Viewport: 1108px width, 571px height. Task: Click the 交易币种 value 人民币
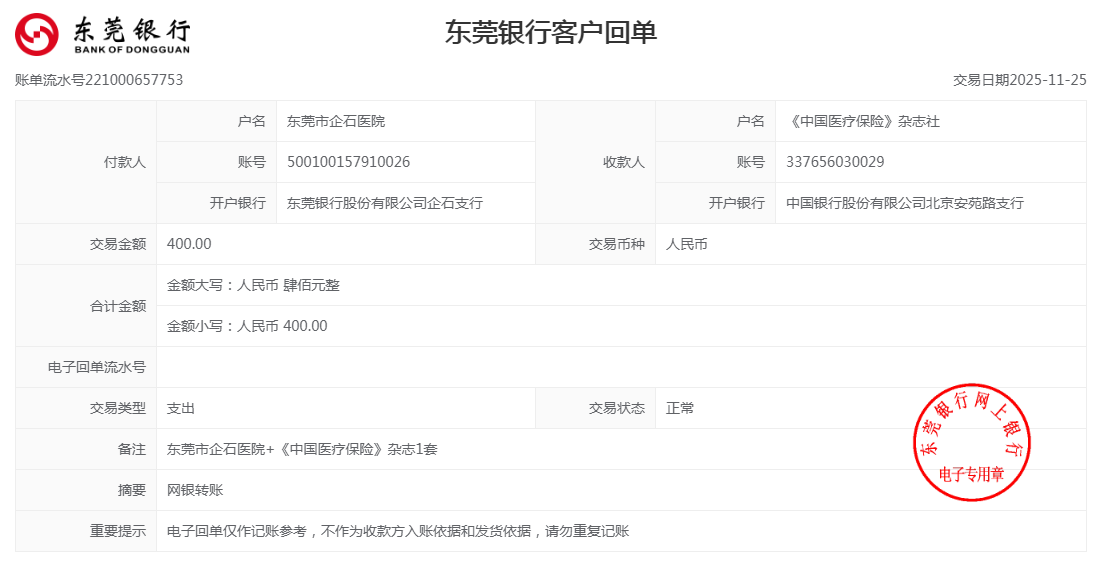click(x=686, y=244)
